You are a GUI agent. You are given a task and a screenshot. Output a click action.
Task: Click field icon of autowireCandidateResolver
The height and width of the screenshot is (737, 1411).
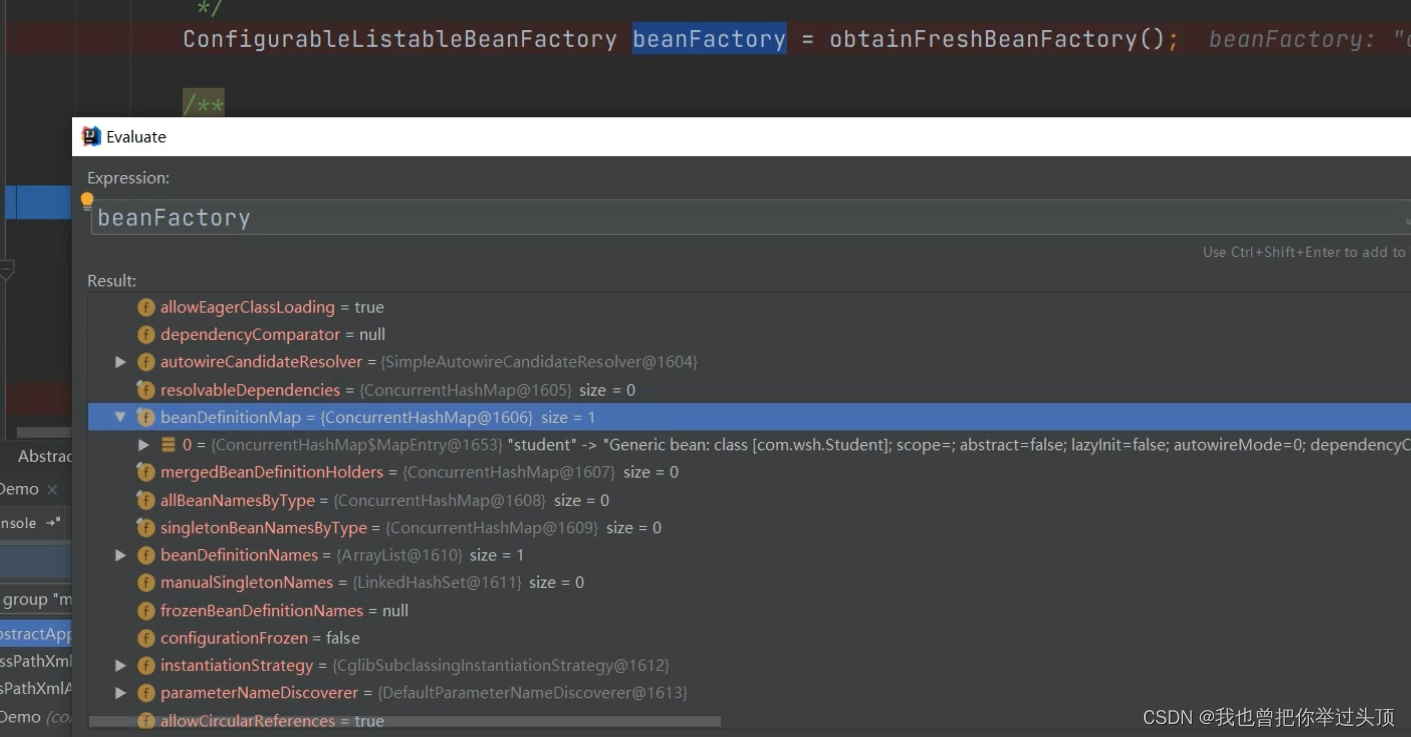pyautogui.click(x=146, y=362)
